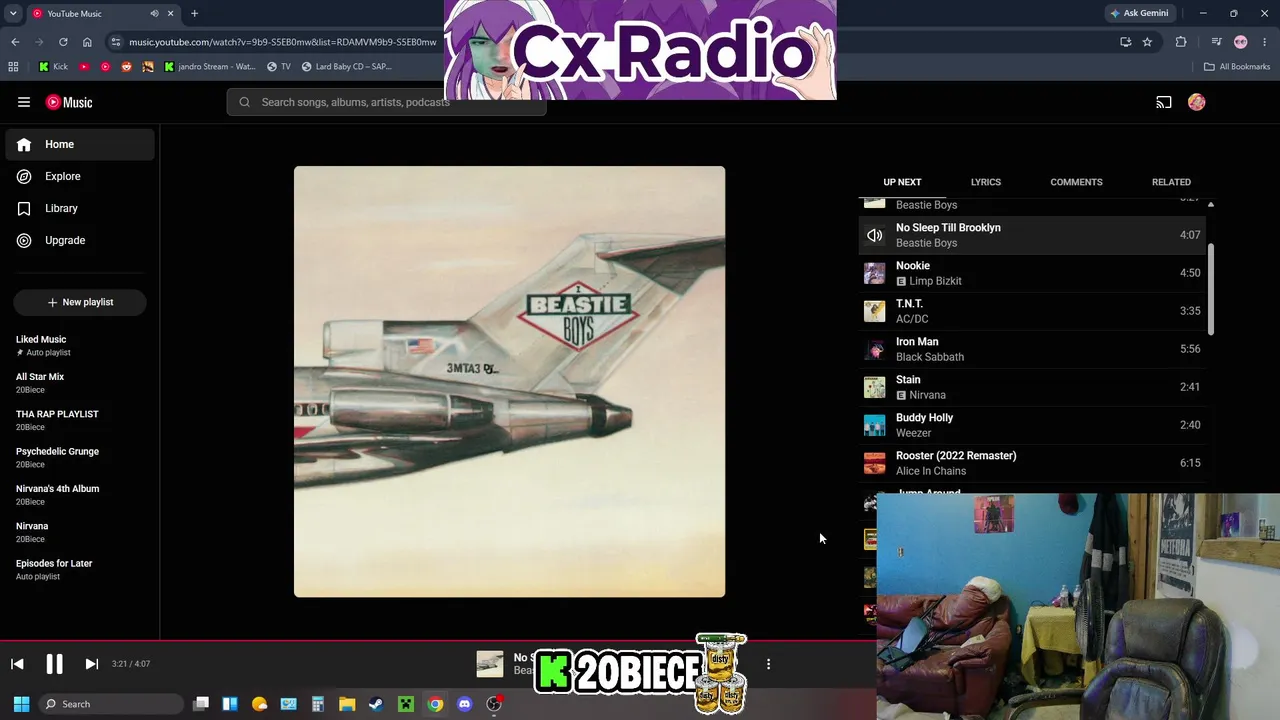Open Discord from the taskbar
1280x720 pixels.
[464, 704]
